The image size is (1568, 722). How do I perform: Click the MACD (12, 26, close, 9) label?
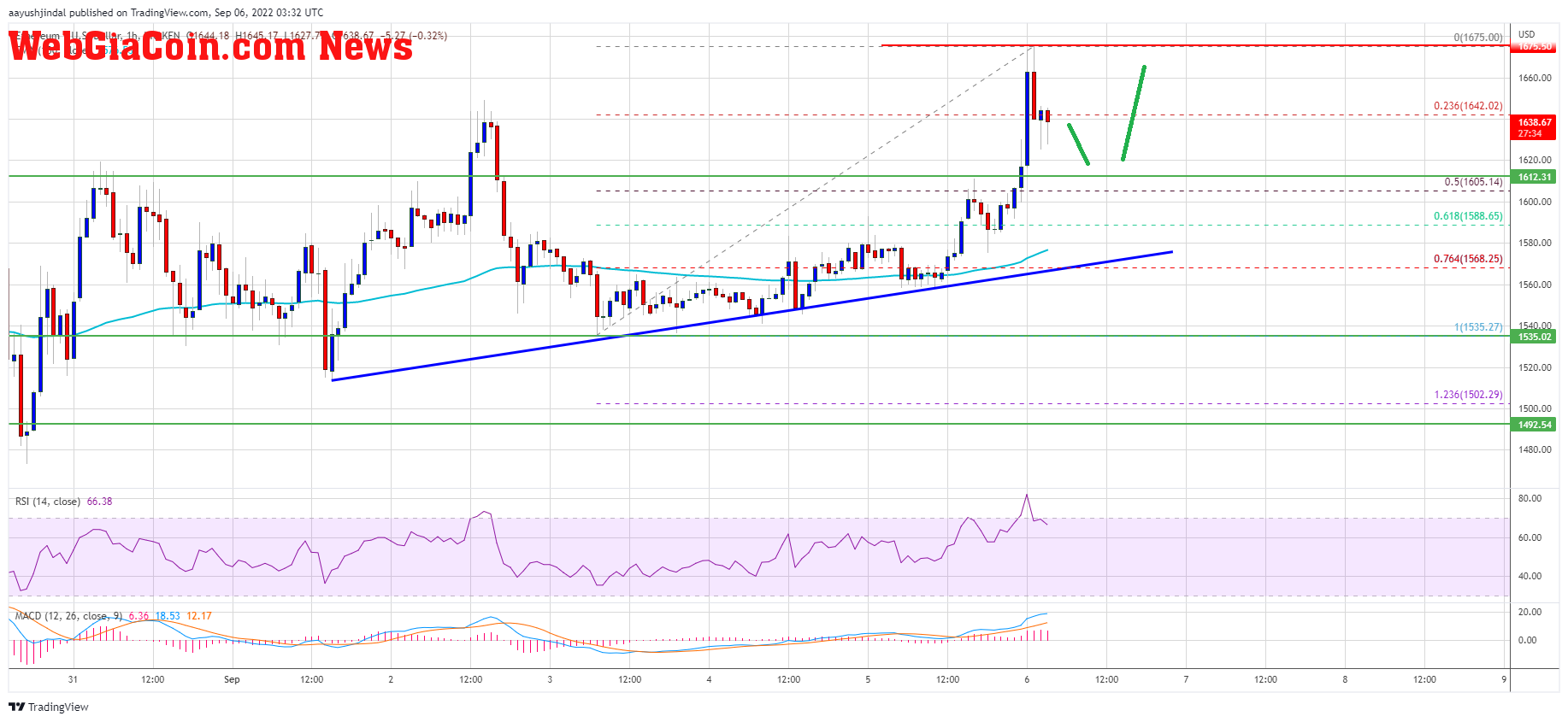coord(68,616)
